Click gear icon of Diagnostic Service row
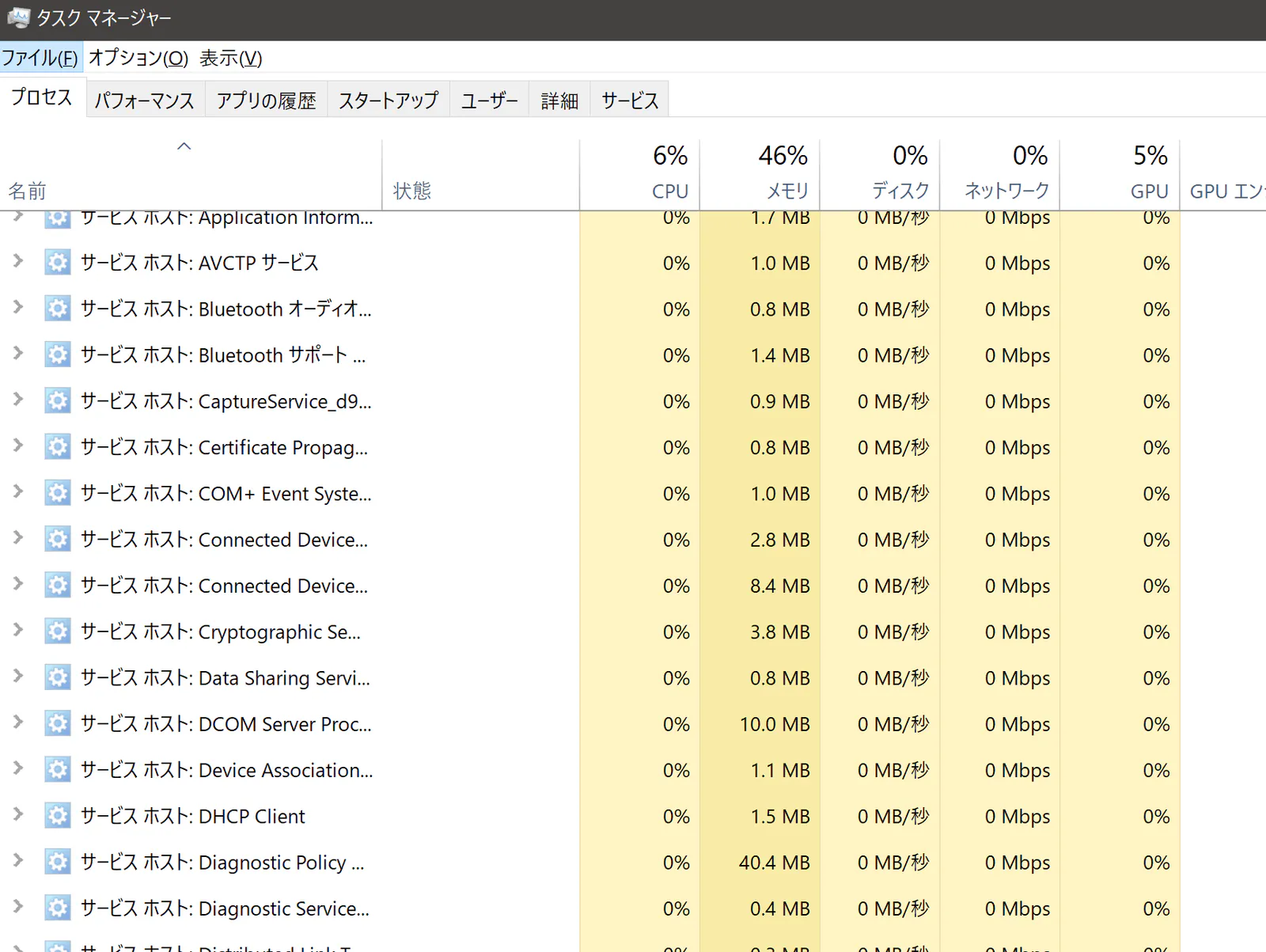 [x=57, y=907]
